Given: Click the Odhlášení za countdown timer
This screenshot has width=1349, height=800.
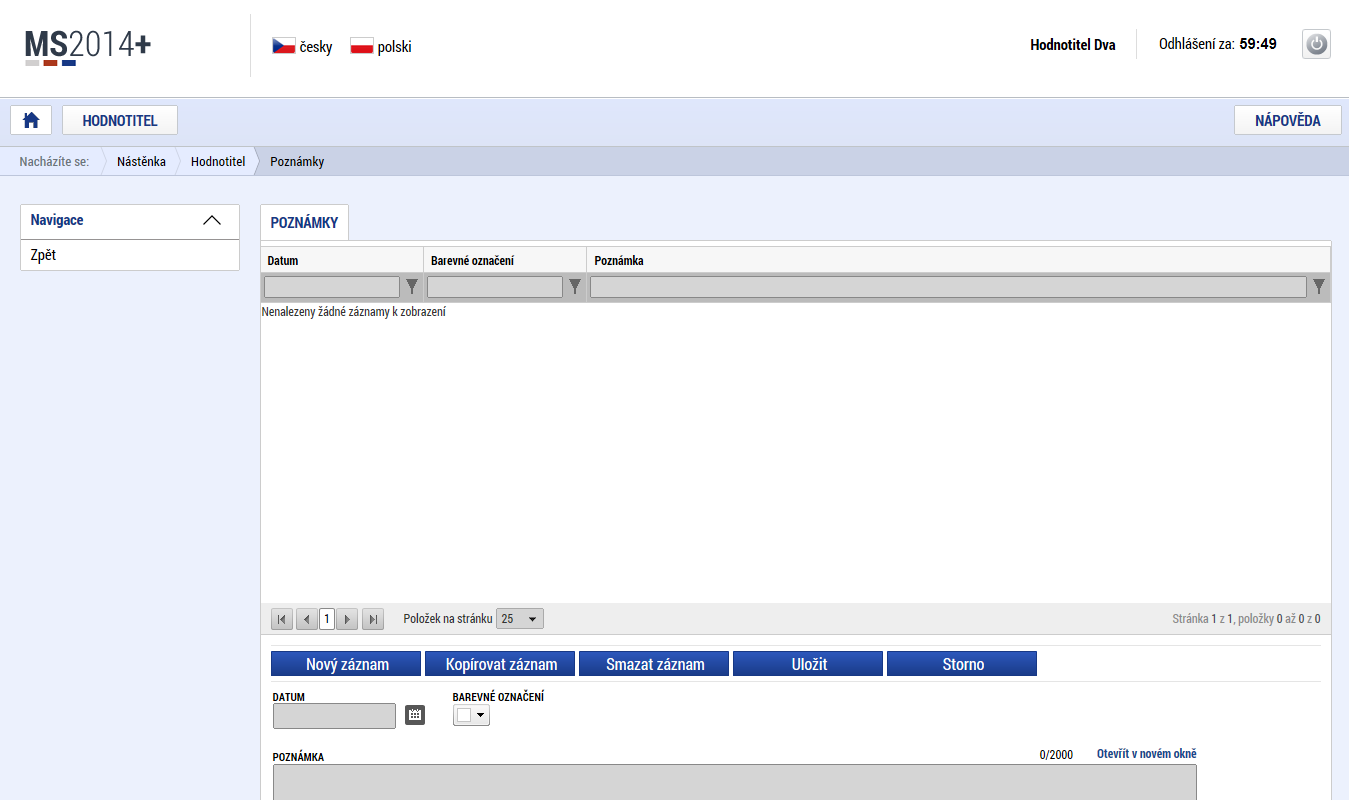Looking at the screenshot, I should click(1217, 44).
